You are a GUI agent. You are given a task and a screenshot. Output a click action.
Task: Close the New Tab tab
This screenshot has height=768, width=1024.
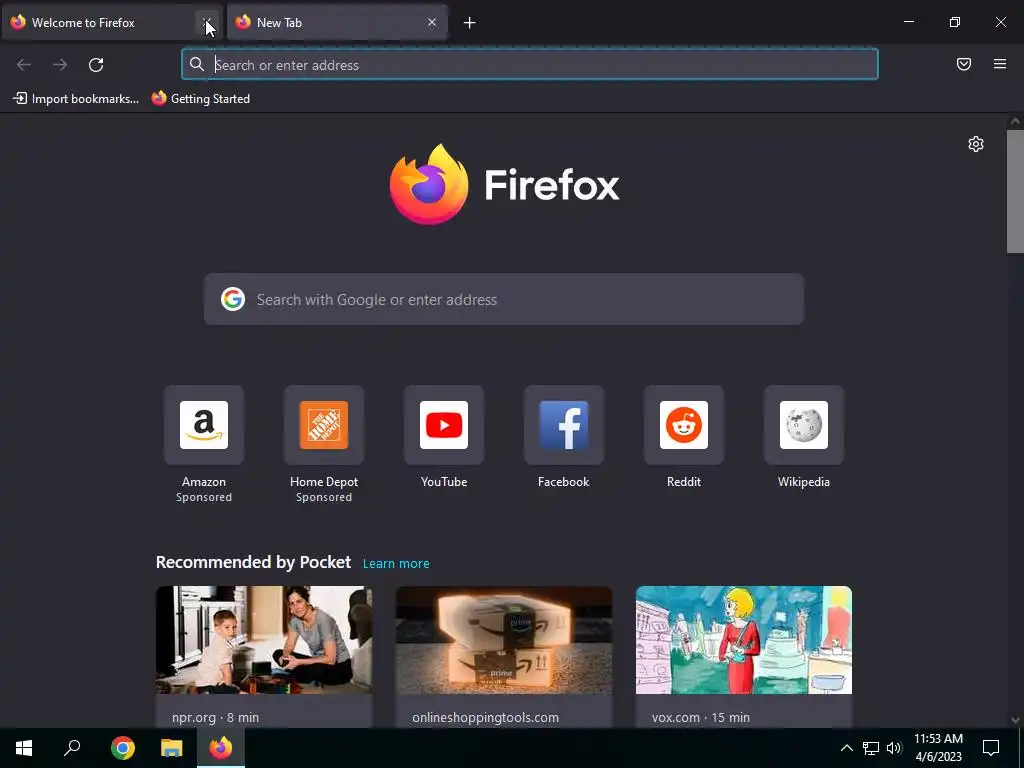coord(432,22)
